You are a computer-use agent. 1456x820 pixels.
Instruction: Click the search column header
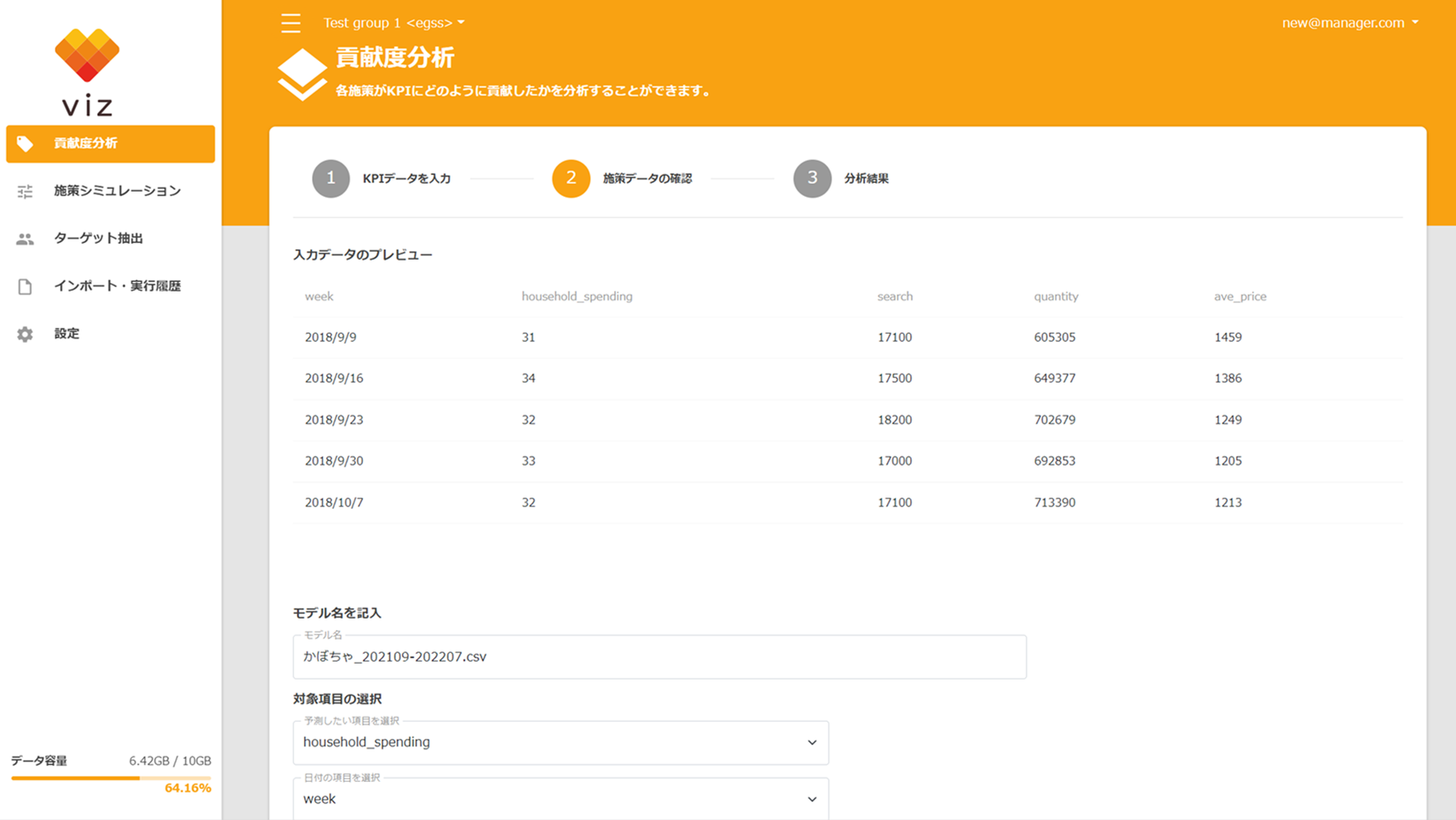pos(895,297)
